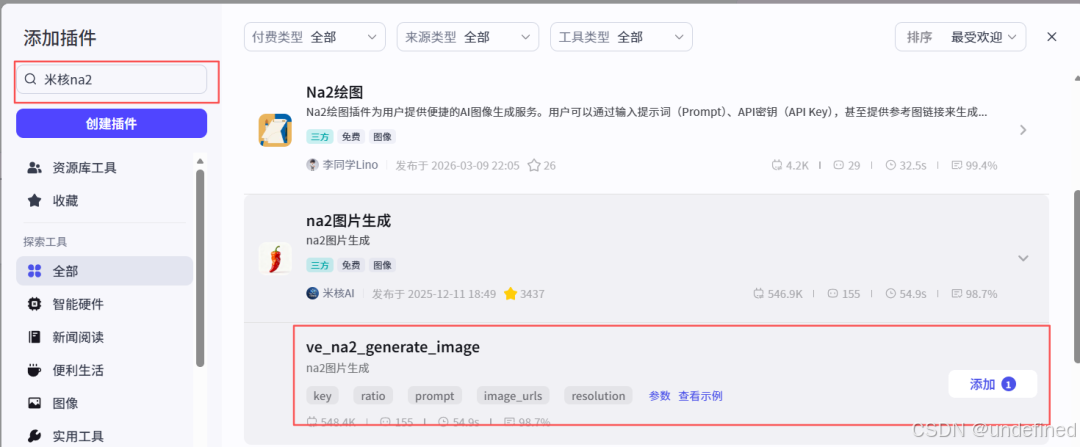Screen dimensions: 1080x447
Task: Click author 米核AI
Action: pos(338,294)
